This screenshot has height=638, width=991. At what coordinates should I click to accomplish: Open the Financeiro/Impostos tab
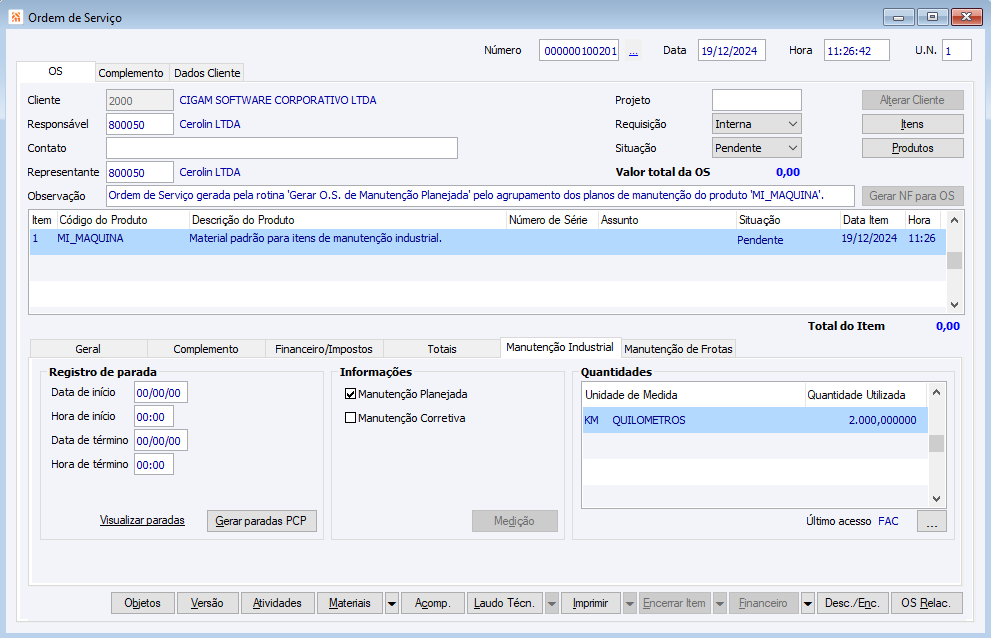(x=324, y=349)
